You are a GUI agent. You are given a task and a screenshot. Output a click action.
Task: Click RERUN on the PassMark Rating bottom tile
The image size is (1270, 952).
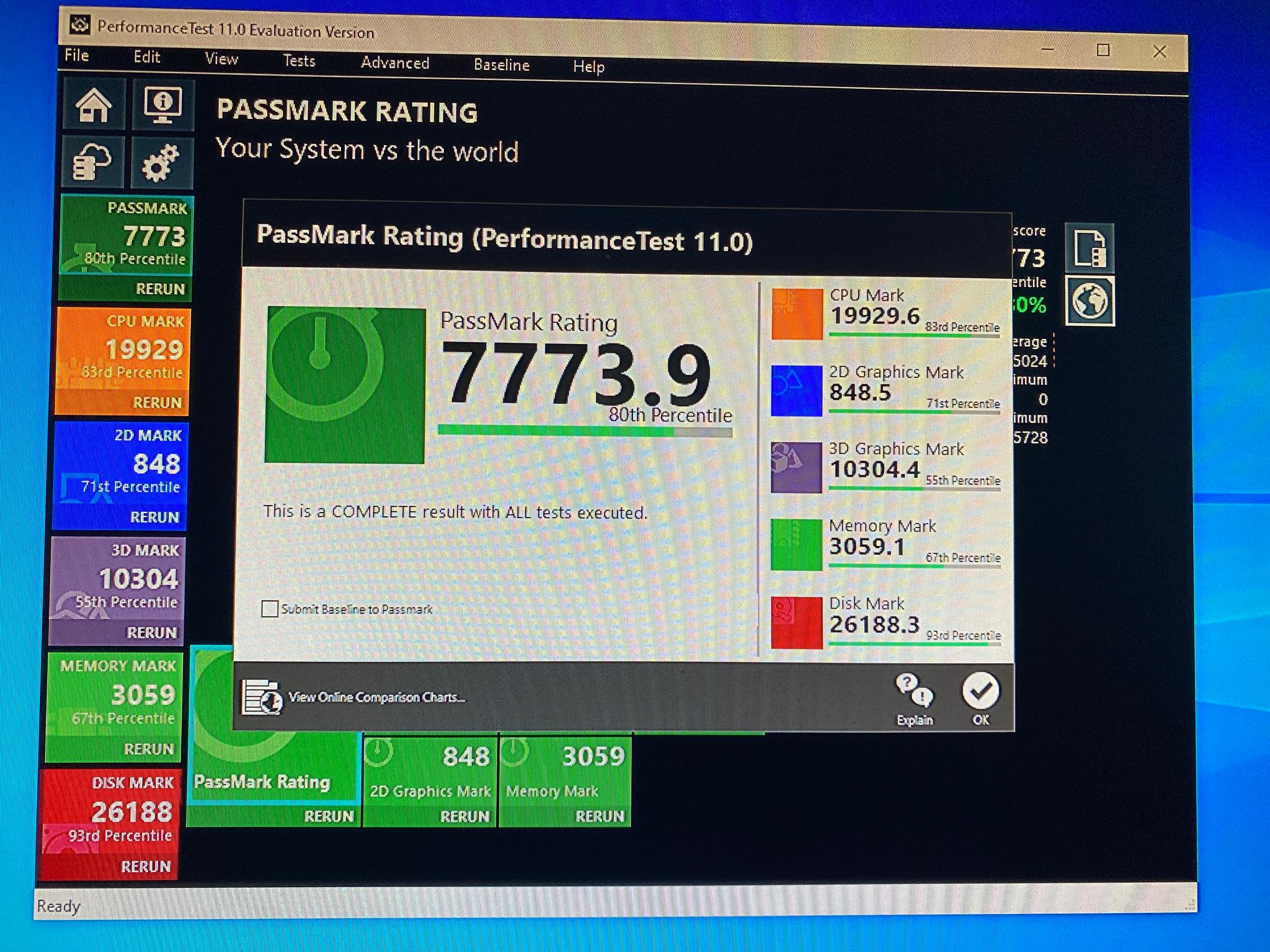click(329, 816)
